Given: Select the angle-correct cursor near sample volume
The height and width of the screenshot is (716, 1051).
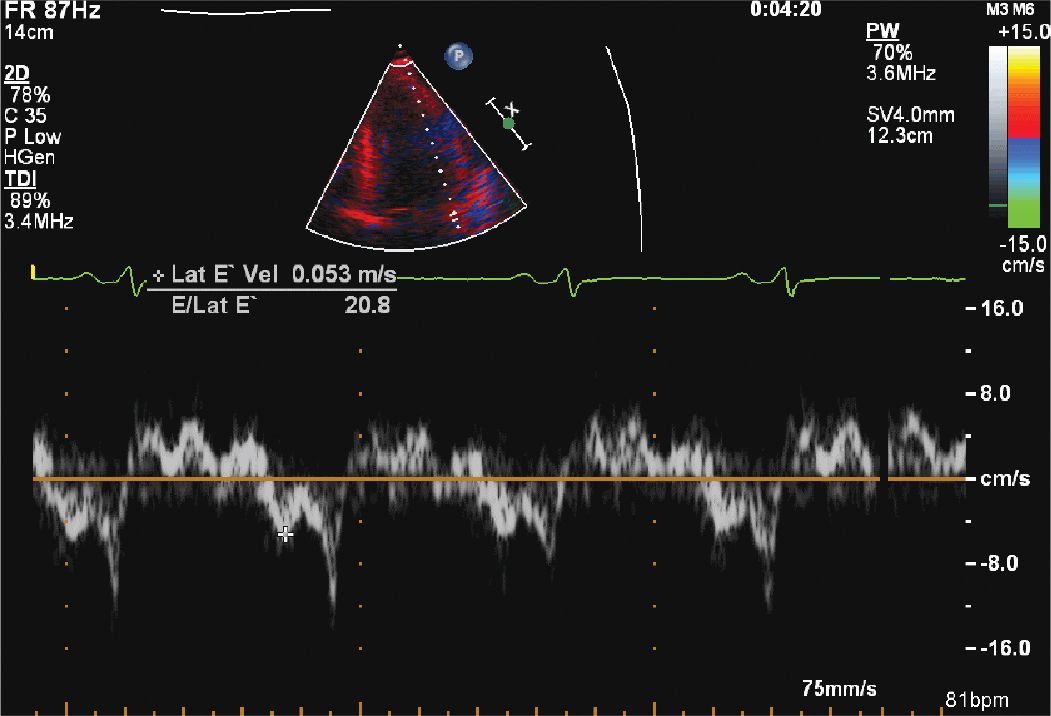Looking at the screenshot, I should pyautogui.click(x=513, y=108).
